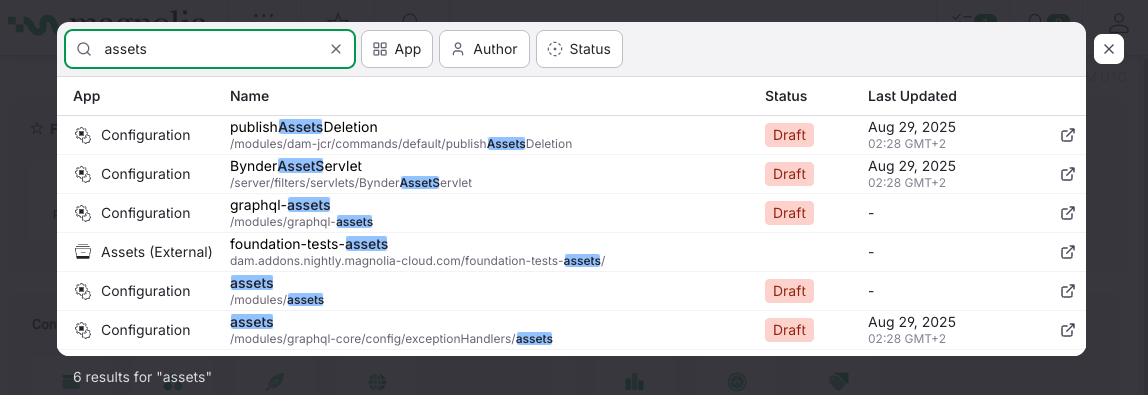Click Assets (External) app label
The width and height of the screenshot is (1148, 395).
coord(157,252)
